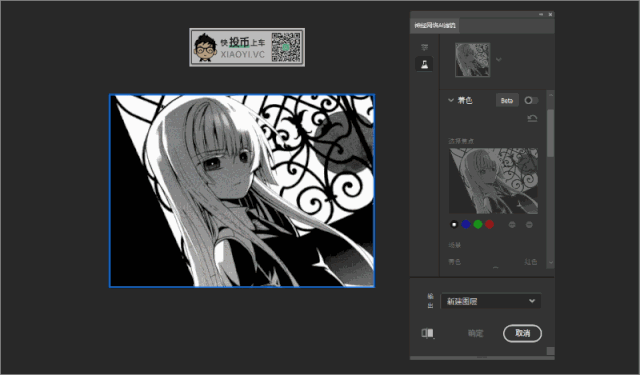Open the beta filters flask icon
Viewport: 640px width, 375px height.
pyautogui.click(x=424, y=64)
